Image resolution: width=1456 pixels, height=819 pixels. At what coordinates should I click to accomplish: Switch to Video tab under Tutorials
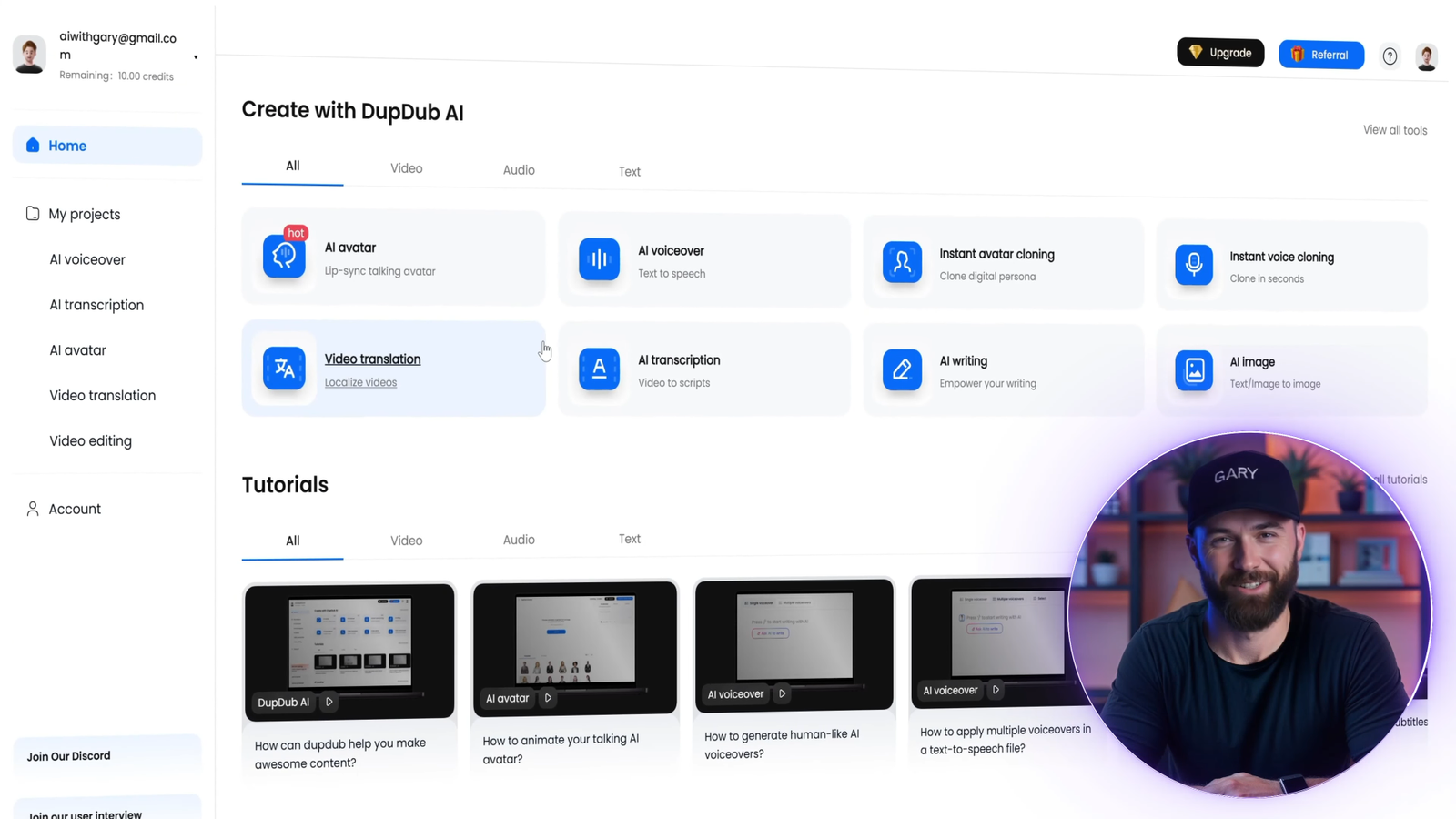tap(406, 541)
